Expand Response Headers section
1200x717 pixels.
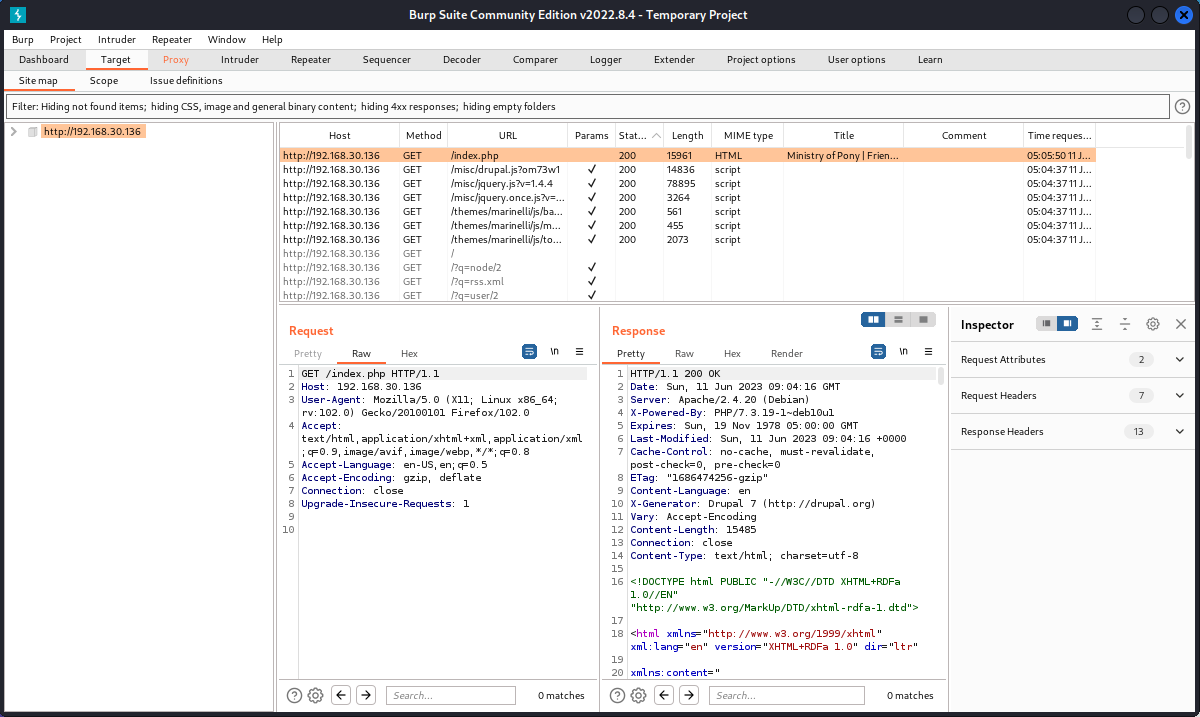pyautogui.click(x=1179, y=432)
